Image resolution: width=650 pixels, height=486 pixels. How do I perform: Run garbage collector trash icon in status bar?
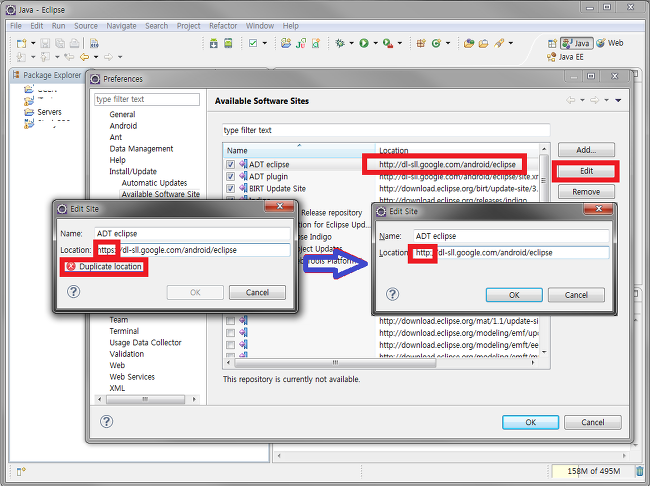(640, 471)
